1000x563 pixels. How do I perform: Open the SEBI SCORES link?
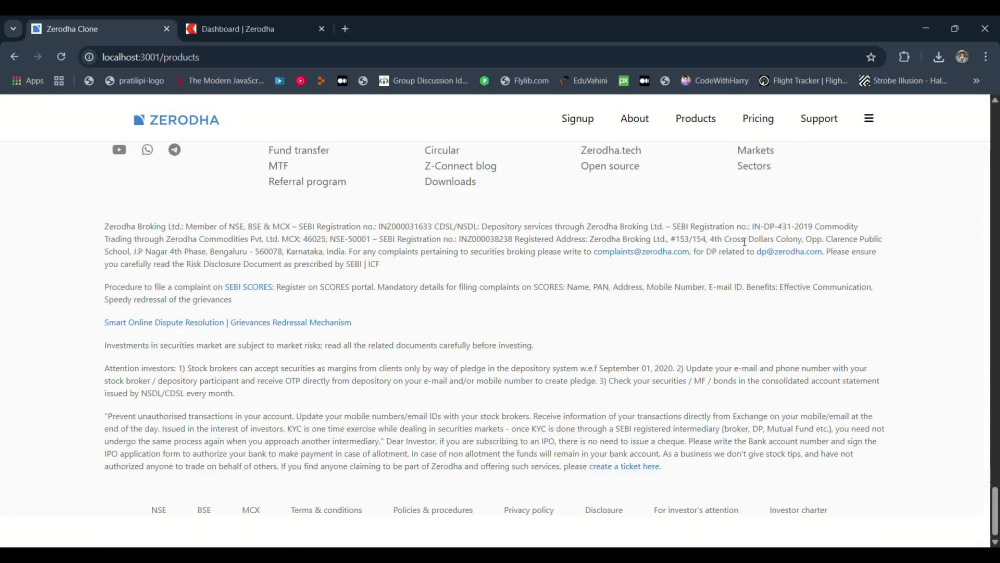pos(248,287)
